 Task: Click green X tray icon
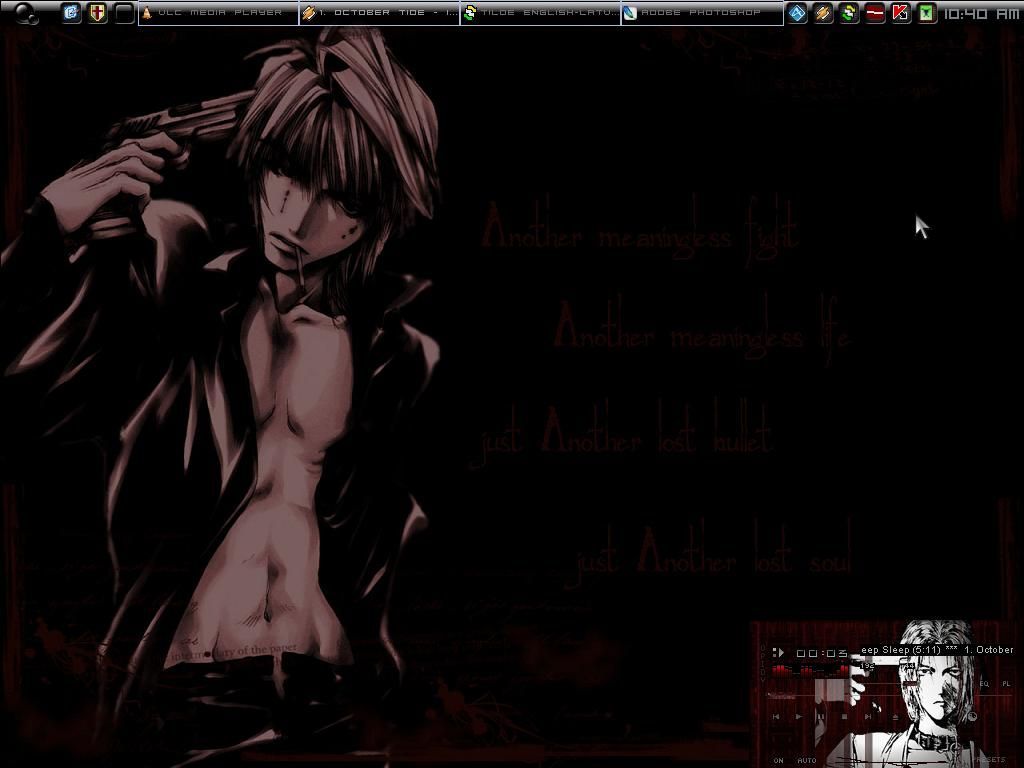(927, 12)
